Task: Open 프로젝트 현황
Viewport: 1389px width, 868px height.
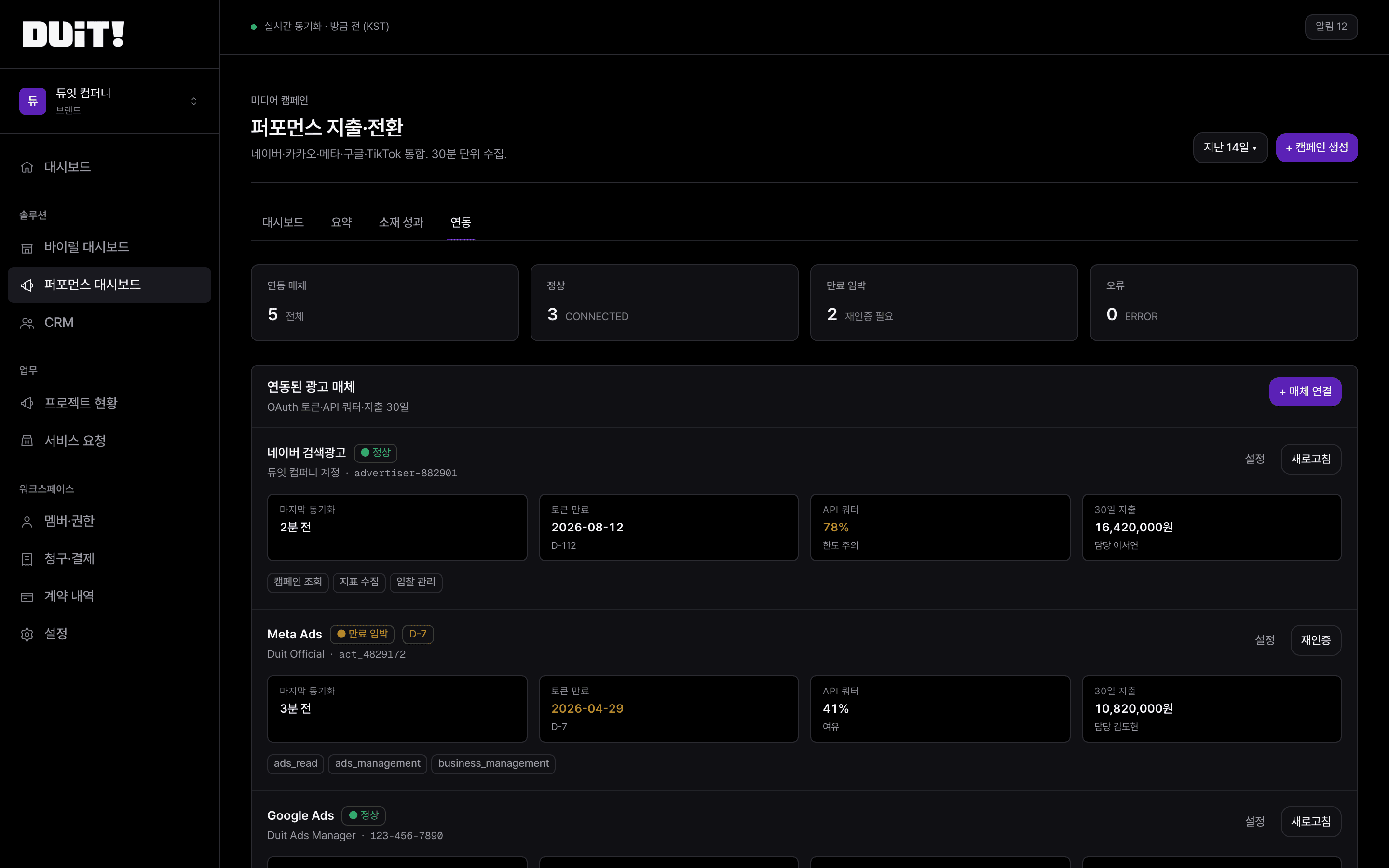Action: click(x=109, y=403)
